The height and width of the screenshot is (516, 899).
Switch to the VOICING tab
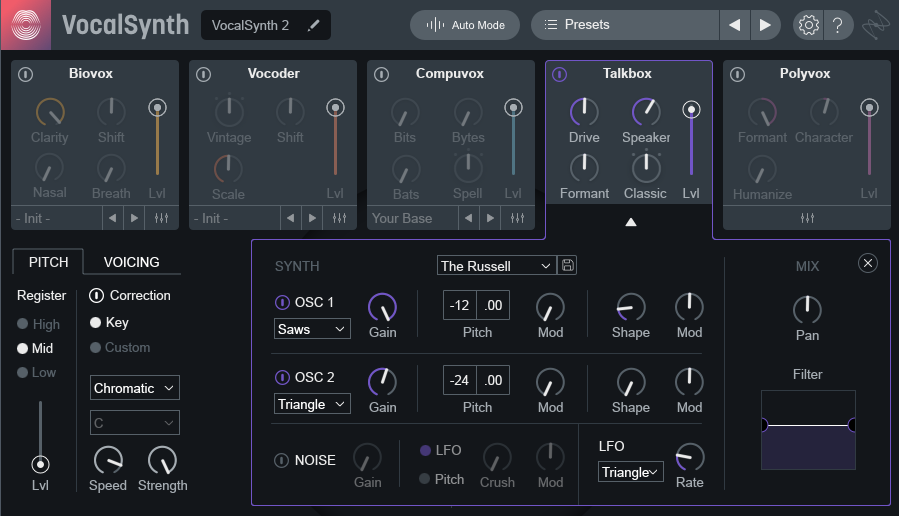(131, 262)
